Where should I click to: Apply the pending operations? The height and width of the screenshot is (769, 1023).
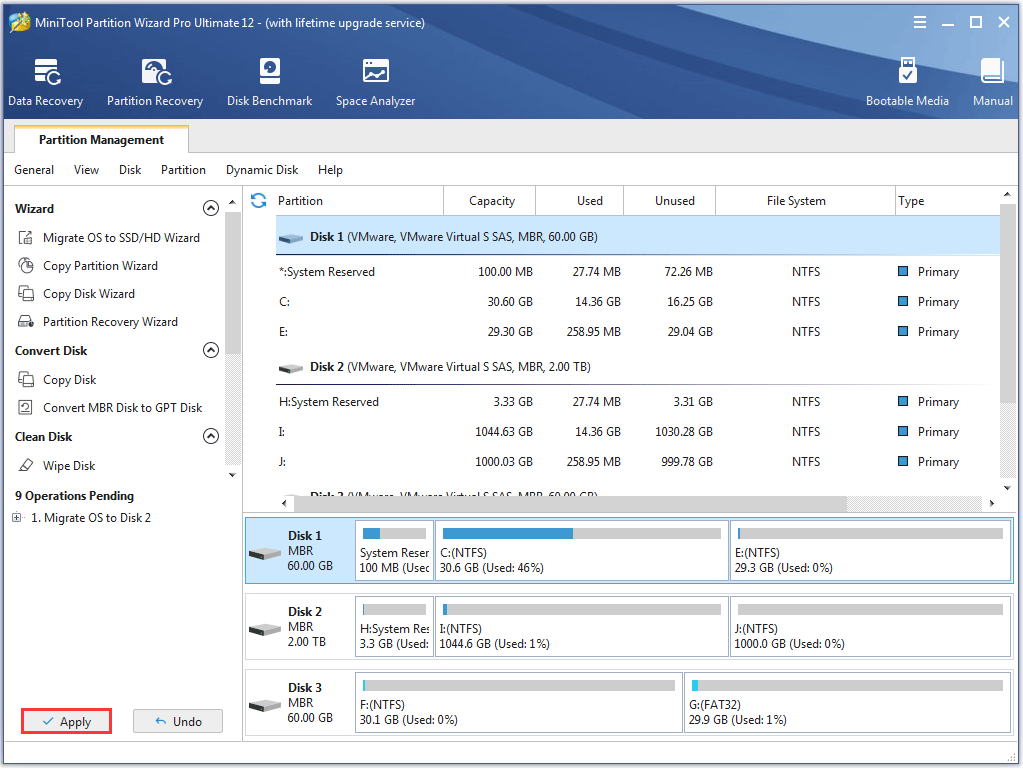pos(66,722)
